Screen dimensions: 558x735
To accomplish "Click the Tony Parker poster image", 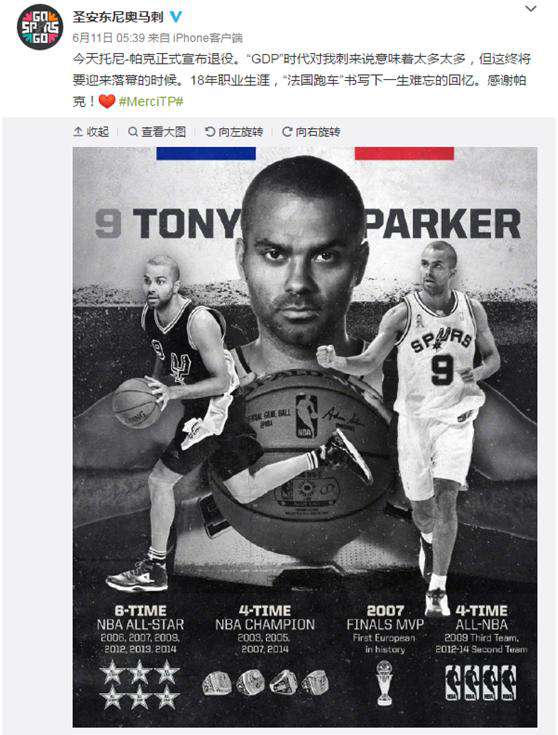I will coord(305,437).
